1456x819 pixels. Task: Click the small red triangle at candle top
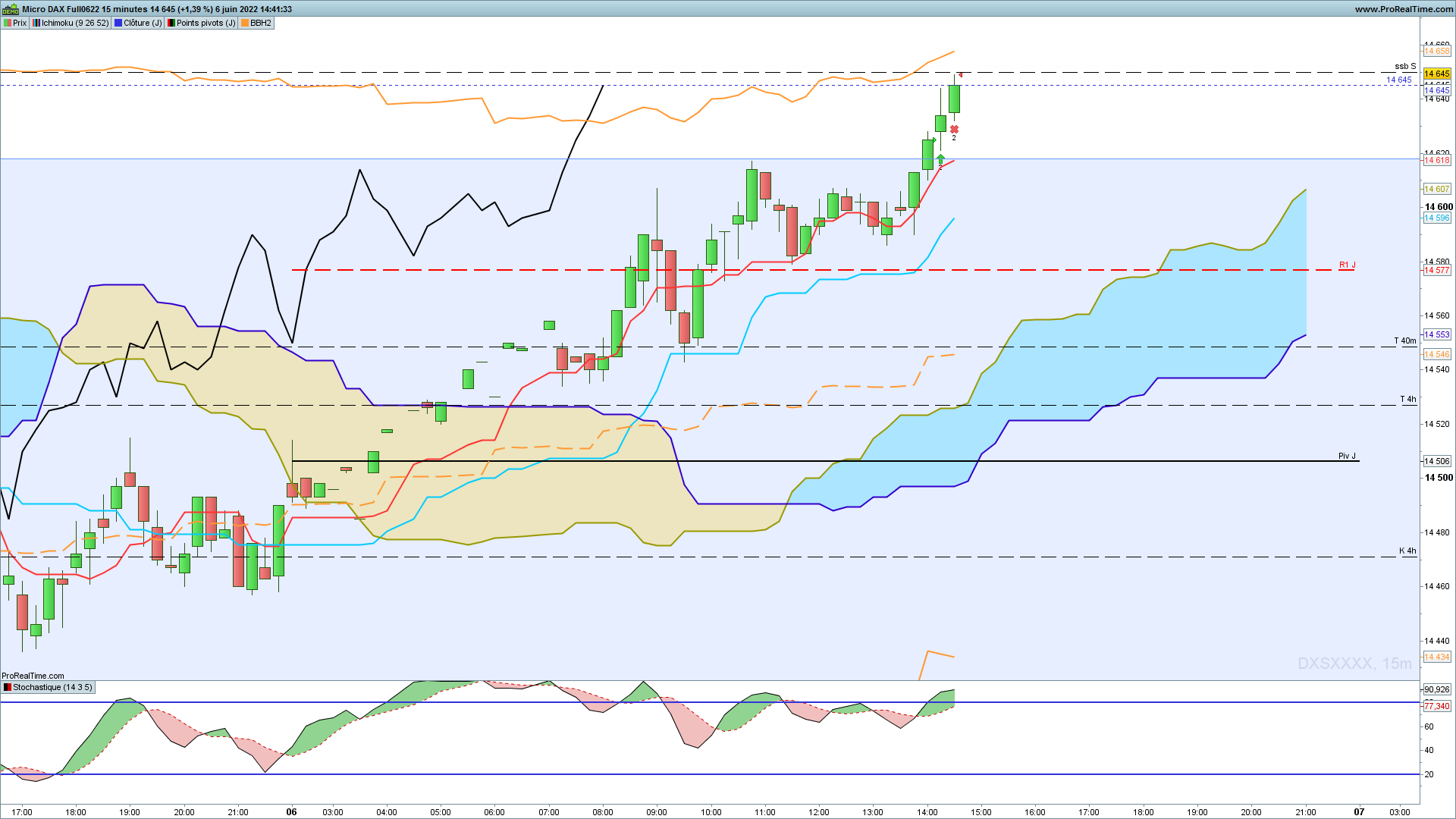click(960, 74)
